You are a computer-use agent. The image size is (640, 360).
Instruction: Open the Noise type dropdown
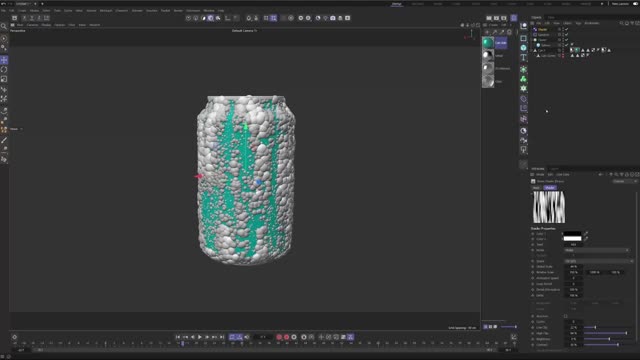click(597, 250)
